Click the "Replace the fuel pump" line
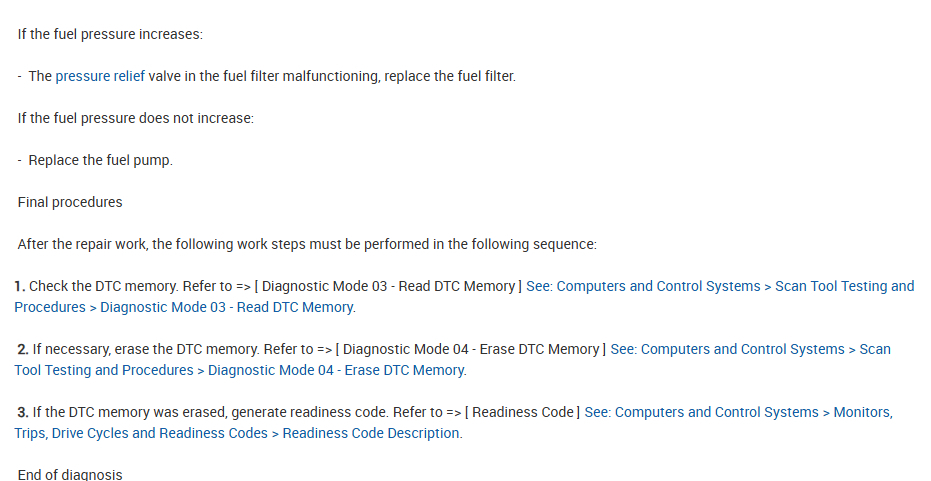 coord(100,160)
